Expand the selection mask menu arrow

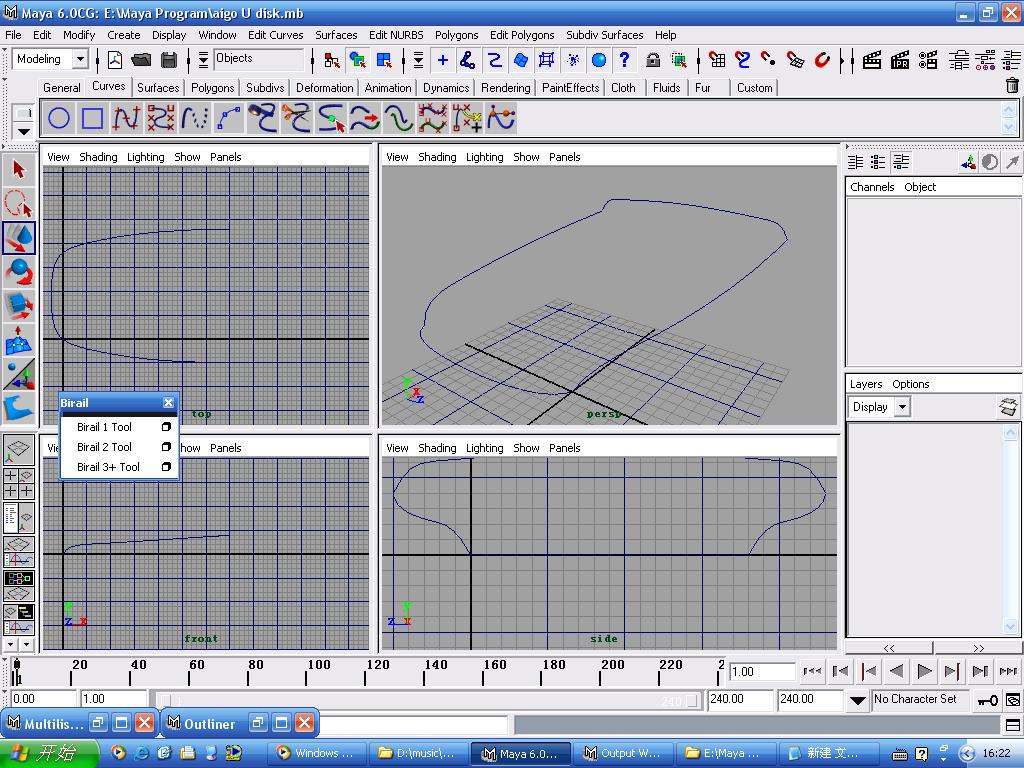coord(203,60)
